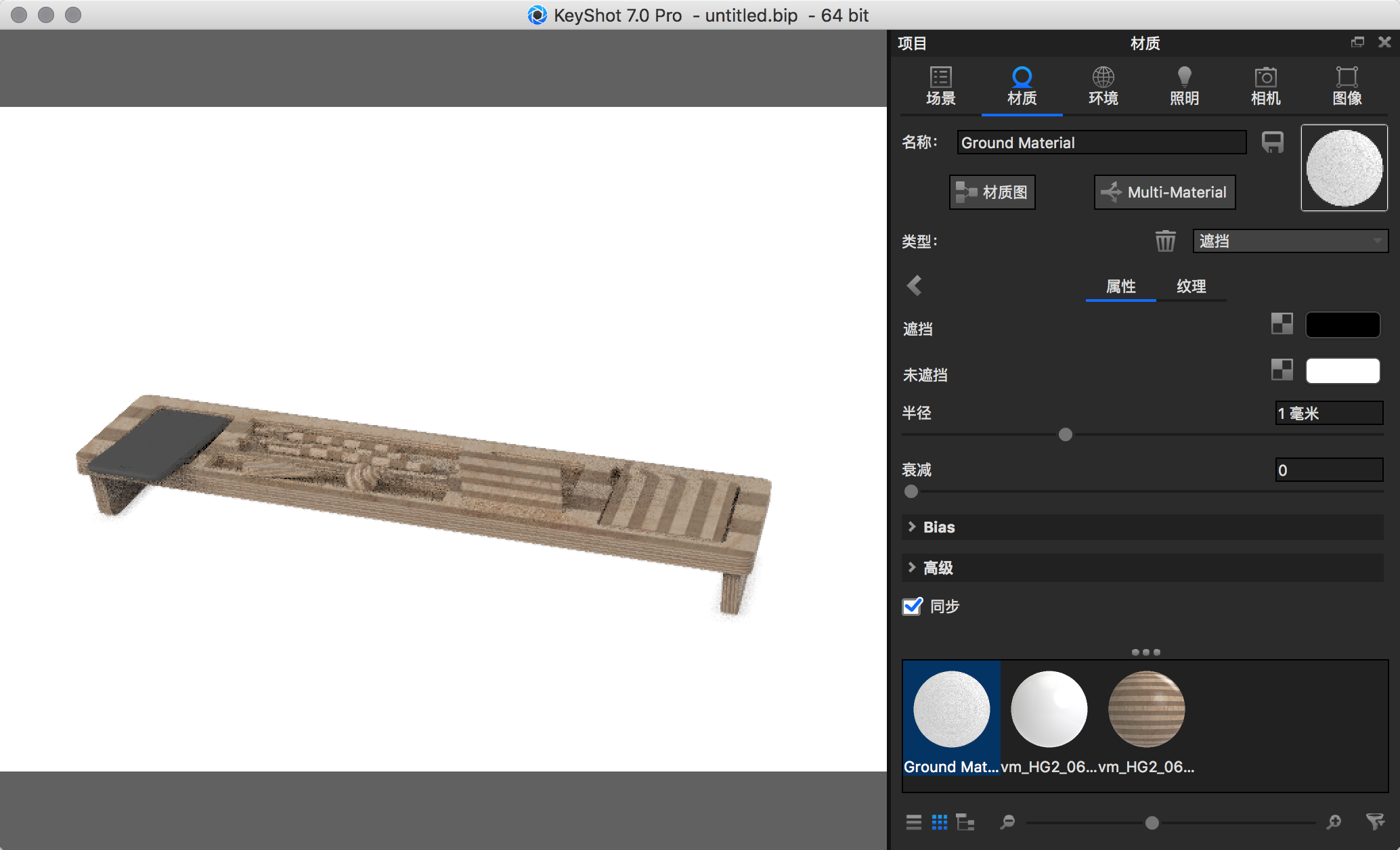Expand the Bias section
The width and height of the screenshot is (1400, 850).
coord(938,527)
